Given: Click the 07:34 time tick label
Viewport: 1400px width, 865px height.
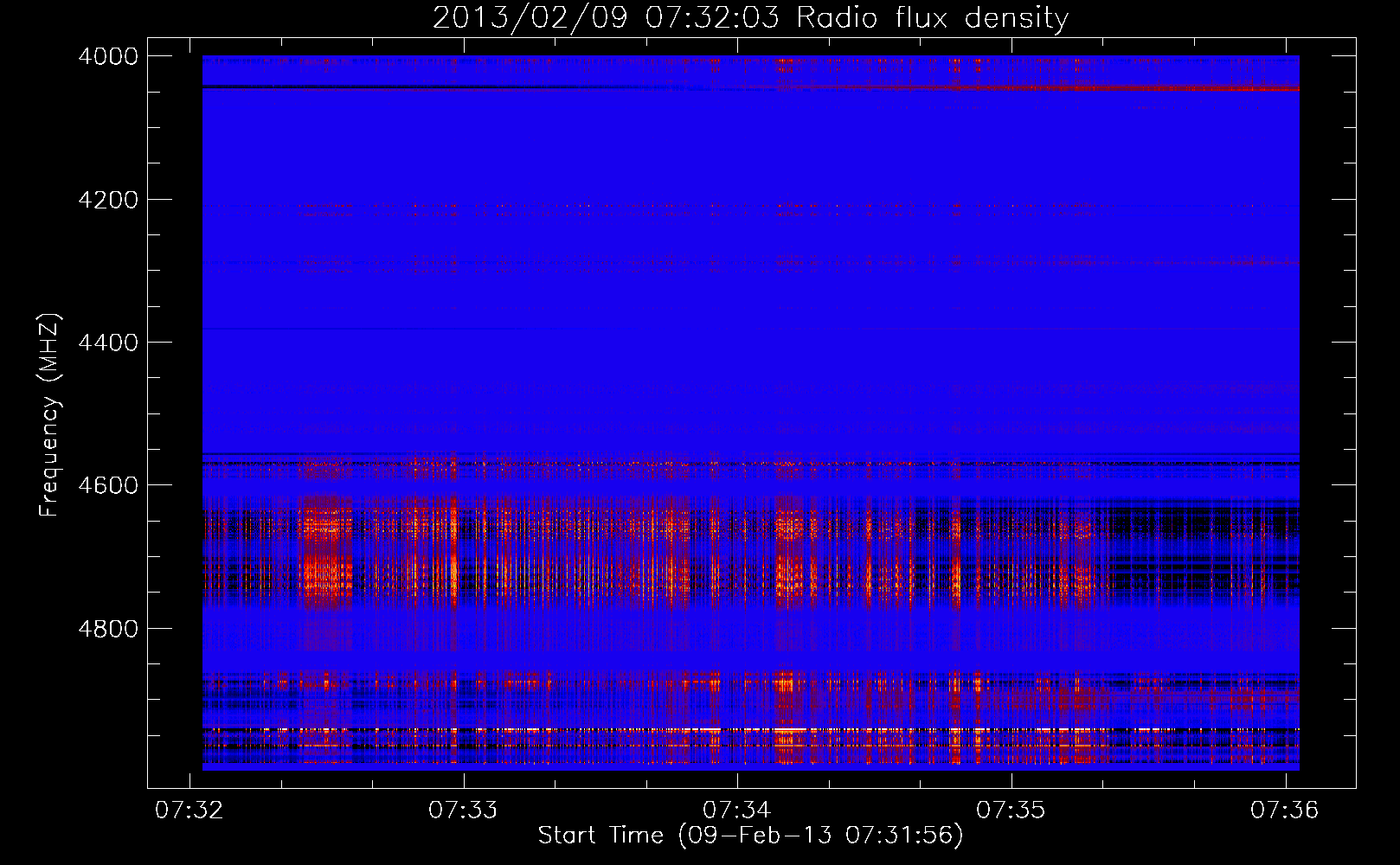Looking at the screenshot, I should (737, 810).
